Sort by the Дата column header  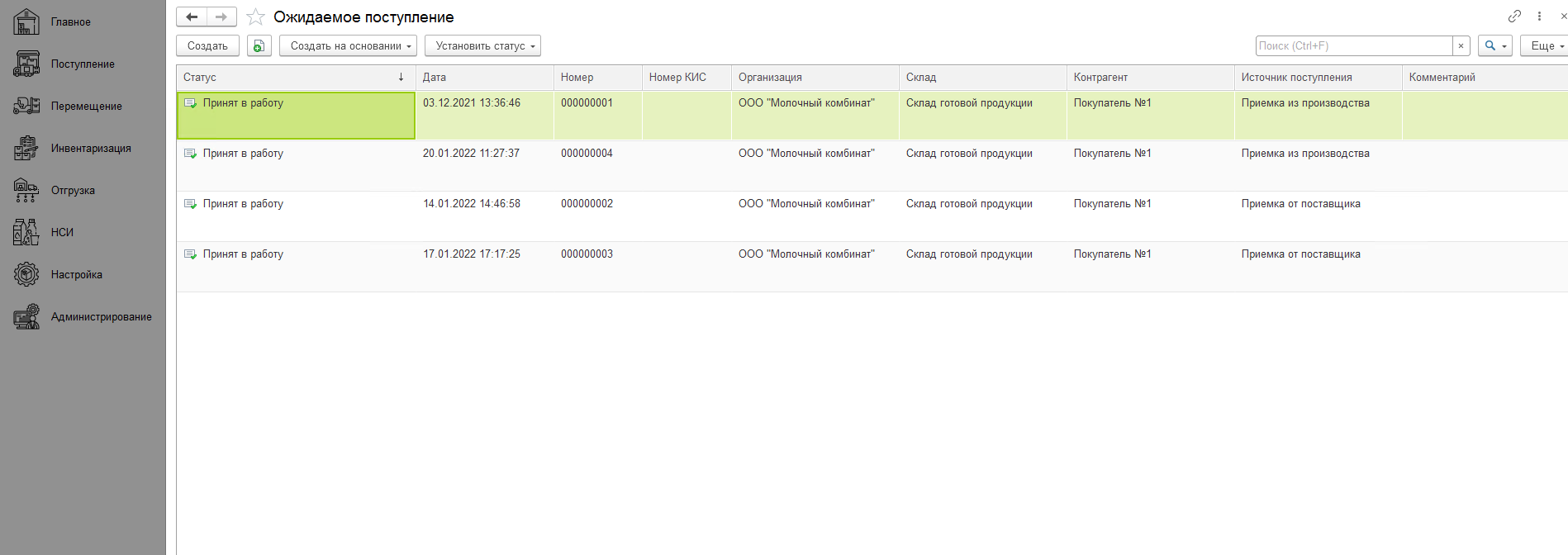click(483, 78)
